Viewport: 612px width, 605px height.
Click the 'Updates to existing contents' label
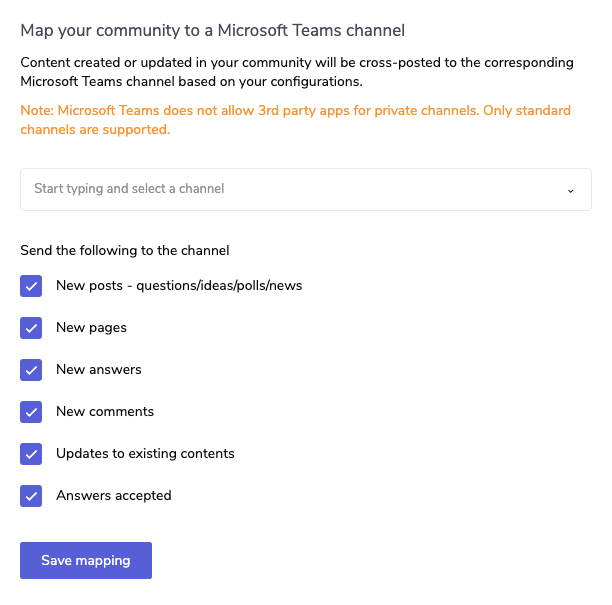pyautogui.click(x=145, y=454)
